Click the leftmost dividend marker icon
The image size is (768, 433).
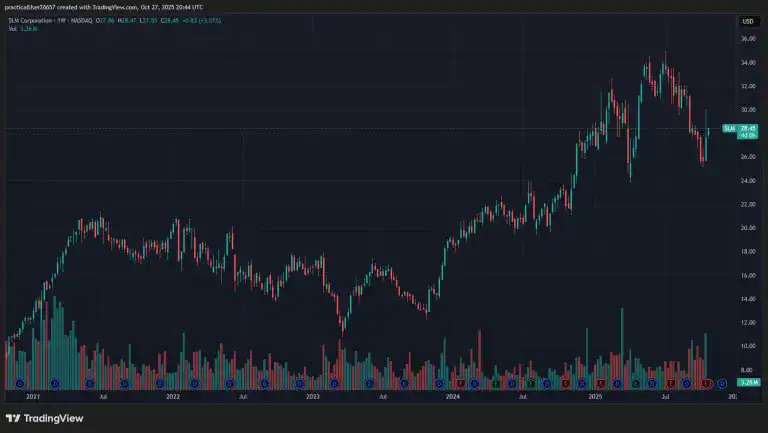coord(18,383)
